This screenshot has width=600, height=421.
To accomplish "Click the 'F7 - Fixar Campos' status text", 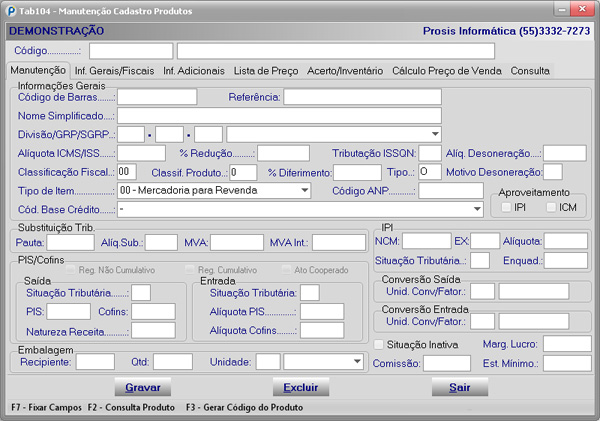I will coord(46,408).
